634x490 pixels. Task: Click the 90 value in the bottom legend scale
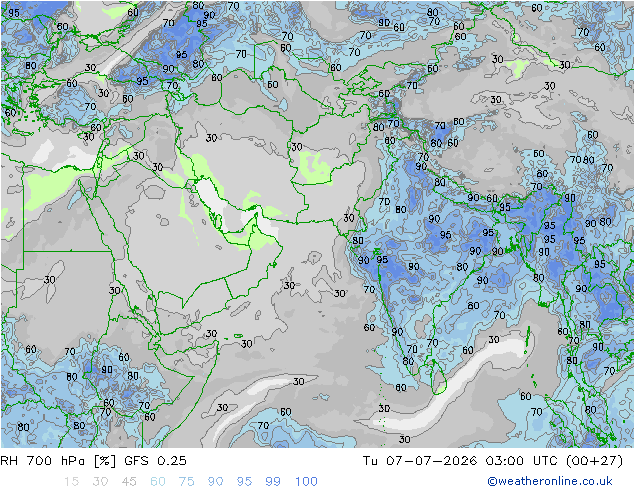point(216,482)
